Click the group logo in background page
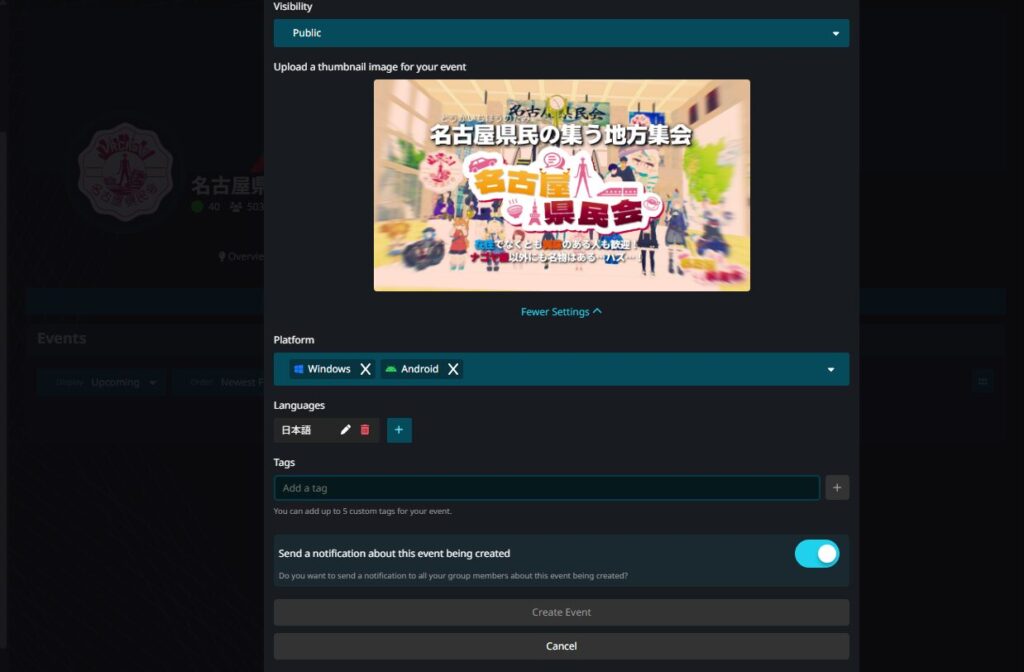Screen dimensions: 1024x672 (125, 172)
